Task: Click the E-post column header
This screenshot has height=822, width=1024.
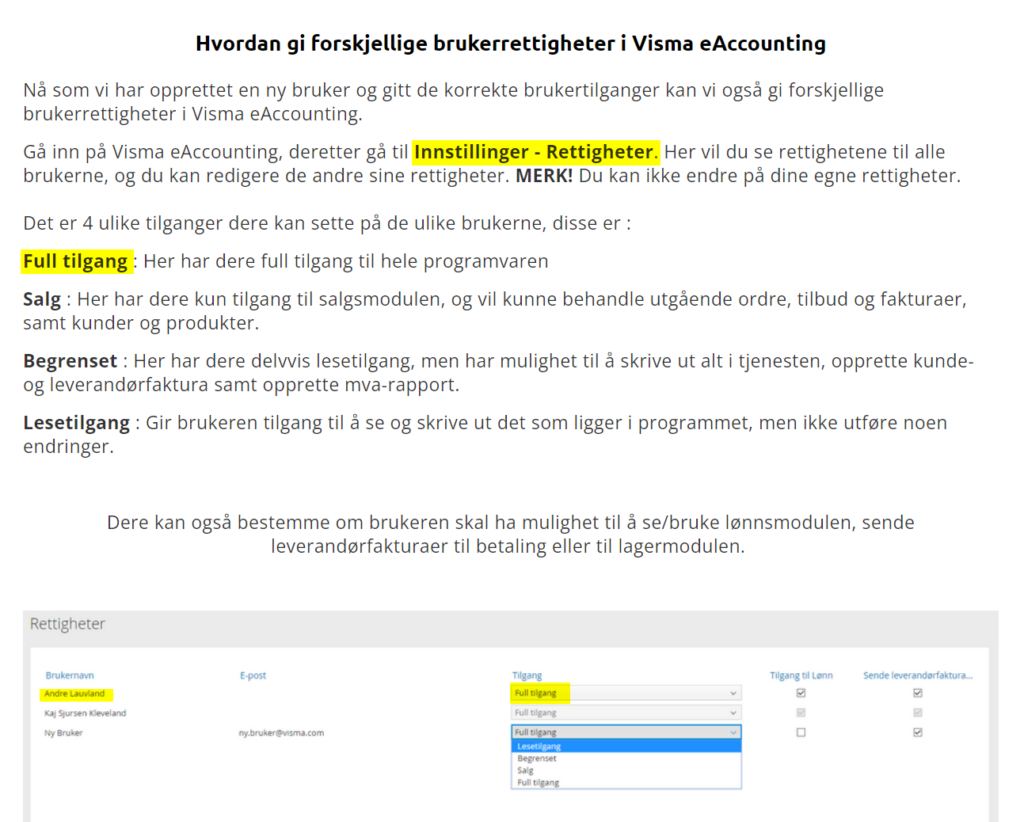Action: point(253,676)
